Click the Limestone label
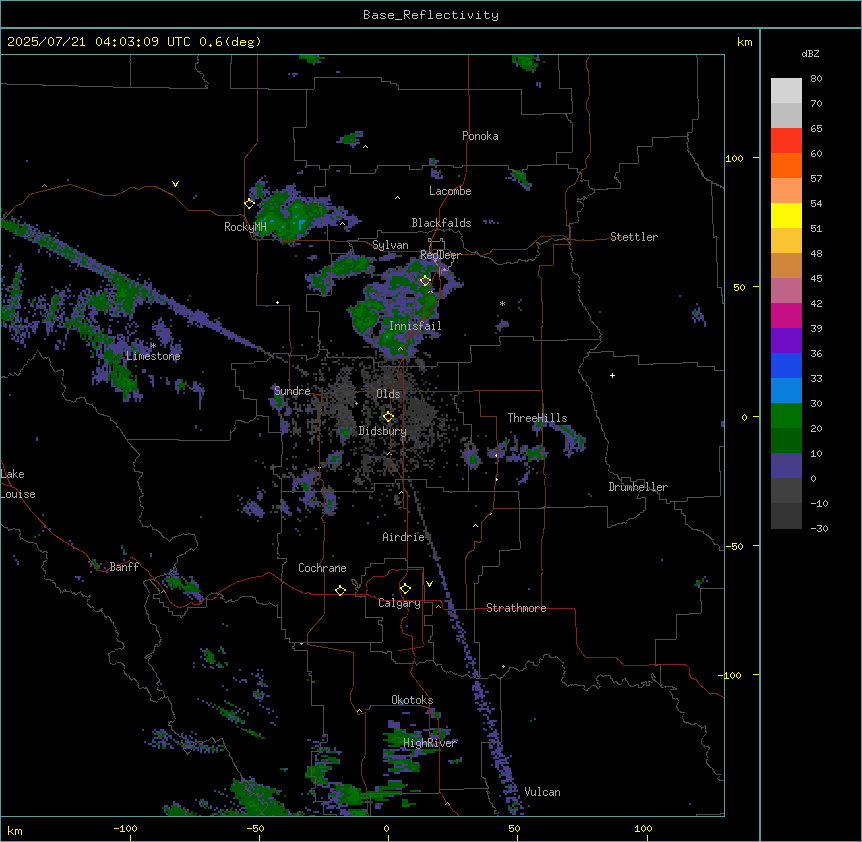This screenshot has width=862, height=842. (153, 356)
